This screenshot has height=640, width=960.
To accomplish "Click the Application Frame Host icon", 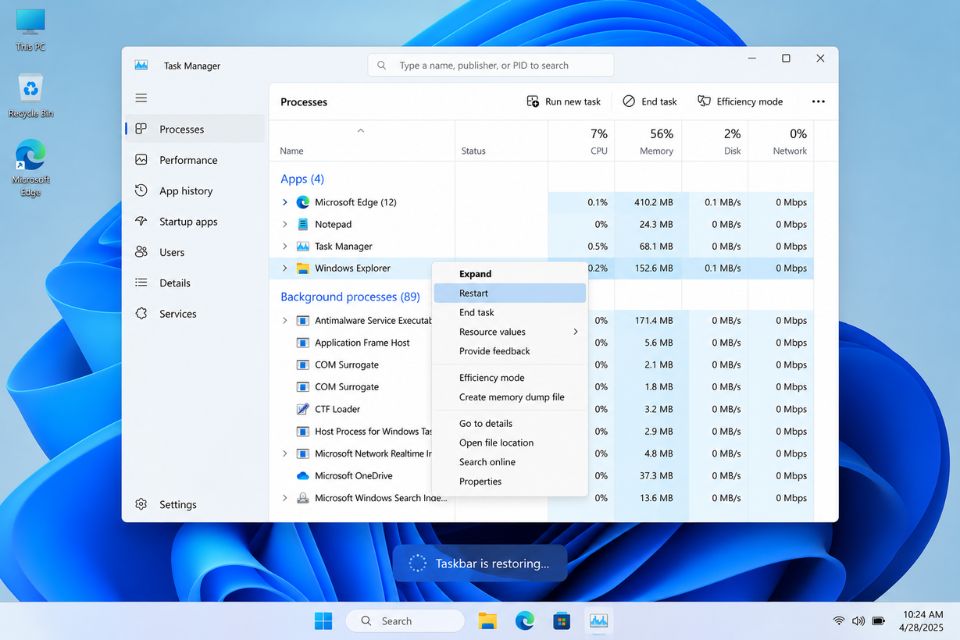I will click(x=302, y=342).
